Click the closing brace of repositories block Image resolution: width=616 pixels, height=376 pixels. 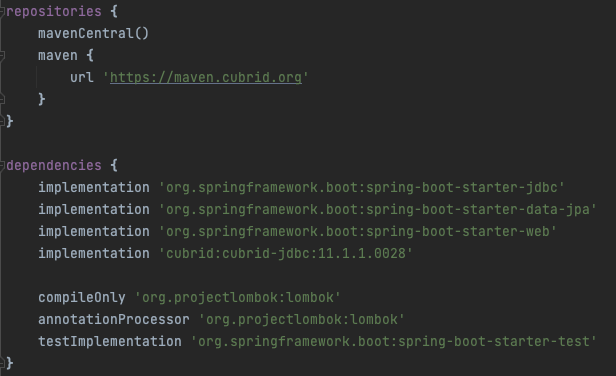(10, 121)
